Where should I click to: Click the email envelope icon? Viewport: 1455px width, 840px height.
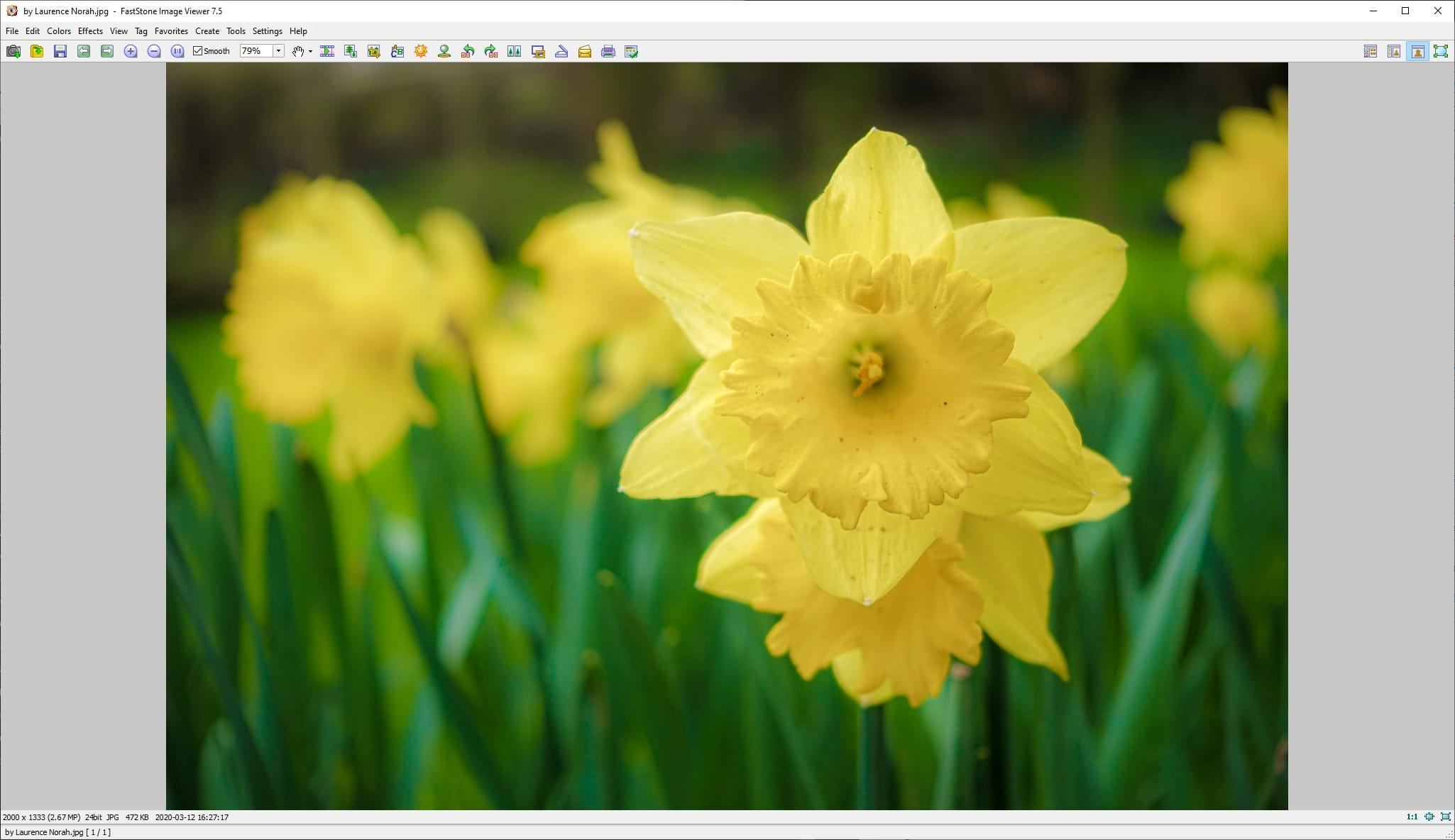coord(585,51)
